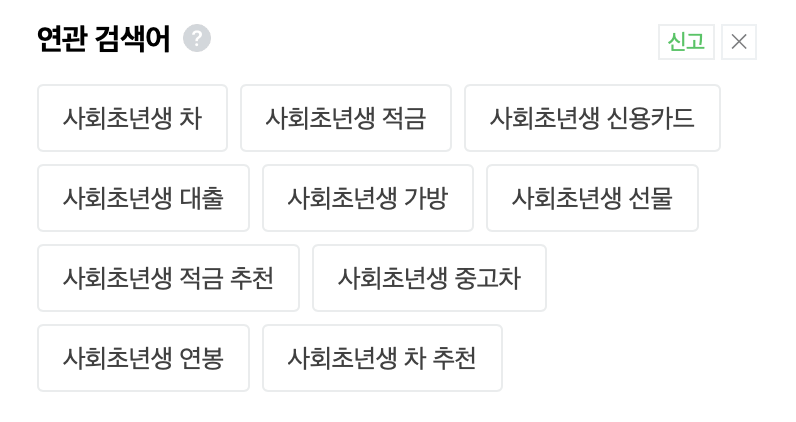
Task: Click the help question mark icon
Action: coord(197,39)
